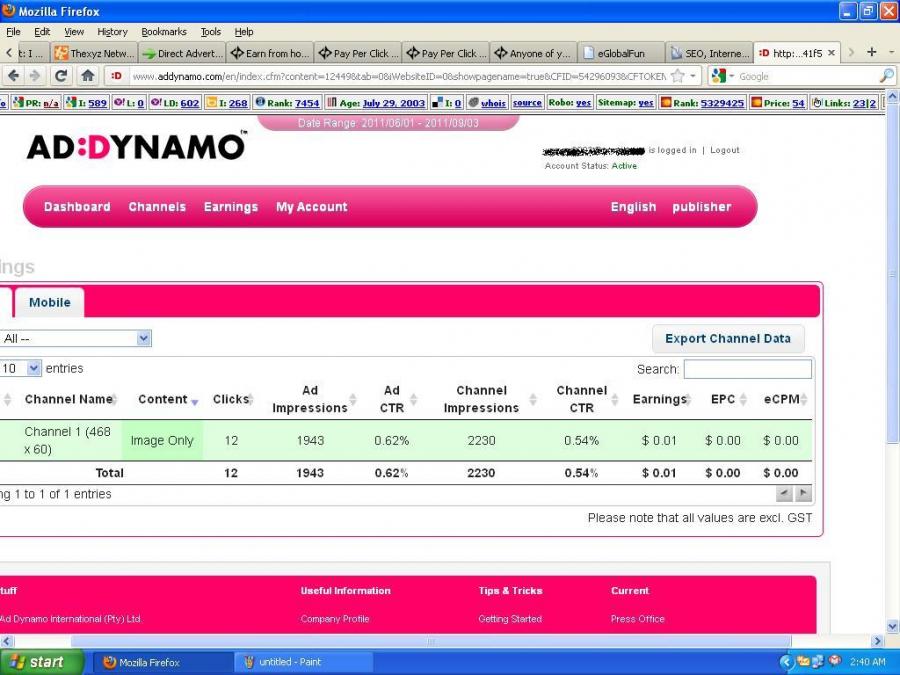Image resolution: width=900 pixels, height=675 pixels.
Task: Switch to the Mobile tab
Action: tap(49, 302)
